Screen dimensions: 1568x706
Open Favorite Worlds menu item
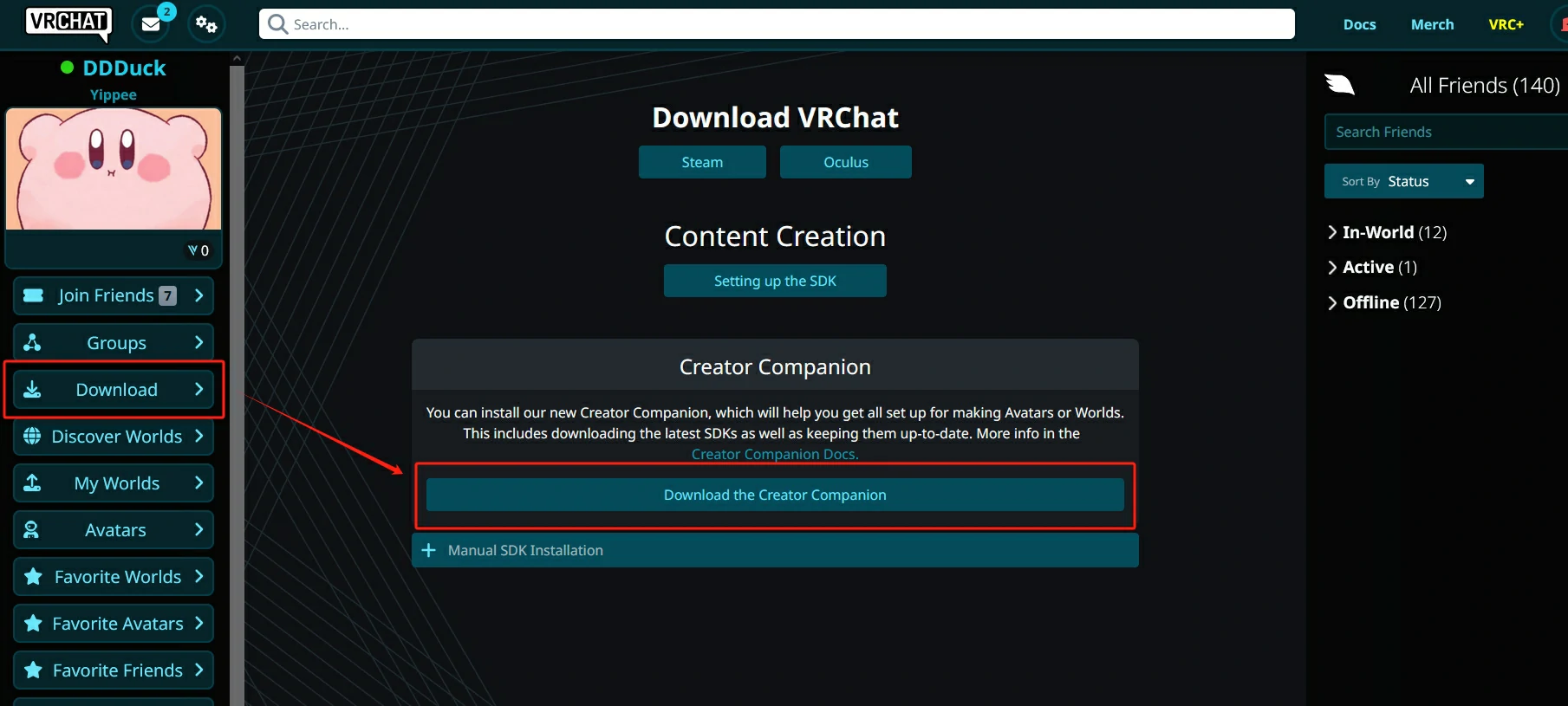click(114, 576)
